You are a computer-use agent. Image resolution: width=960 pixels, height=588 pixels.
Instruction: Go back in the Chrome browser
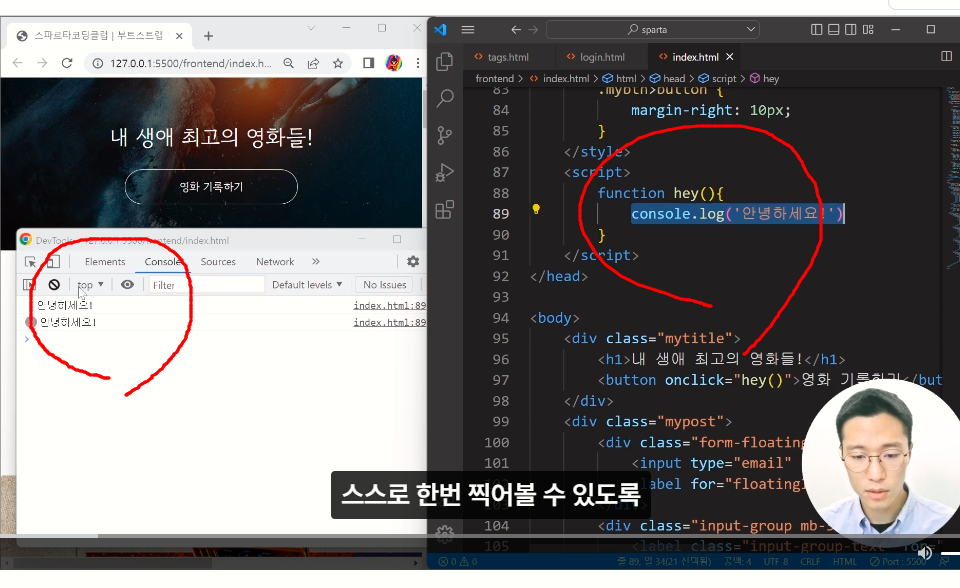click(x=18, y=63)
